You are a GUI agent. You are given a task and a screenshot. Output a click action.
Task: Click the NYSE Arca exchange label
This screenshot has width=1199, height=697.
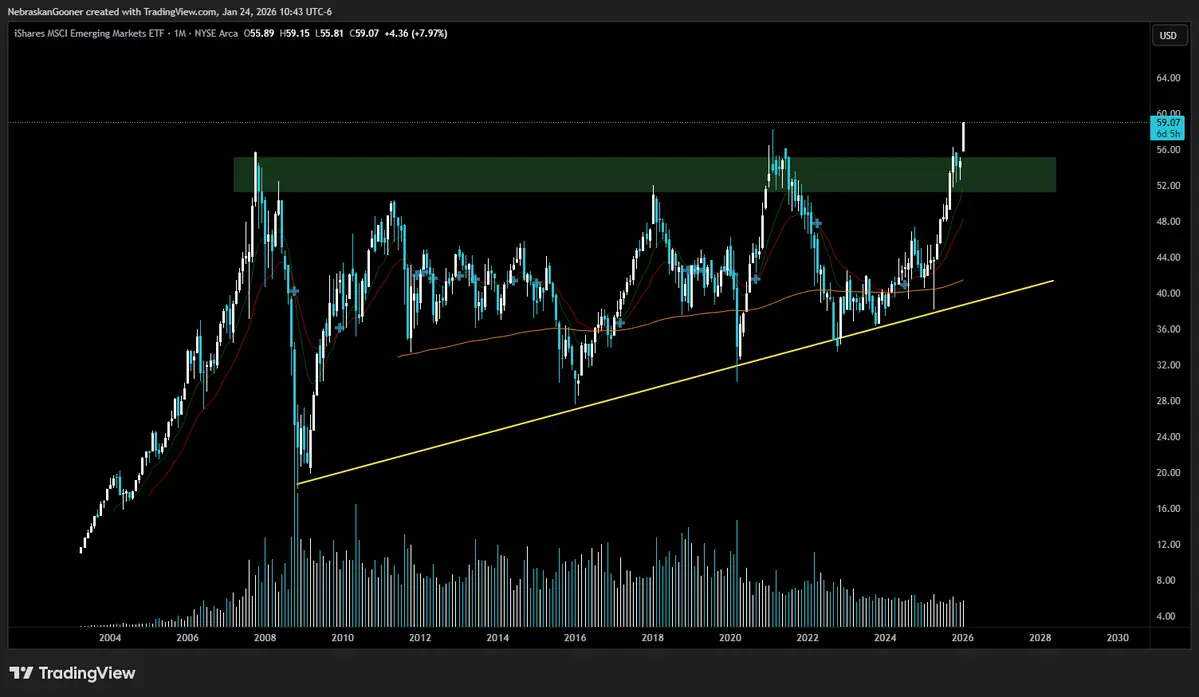click(216, 34)
